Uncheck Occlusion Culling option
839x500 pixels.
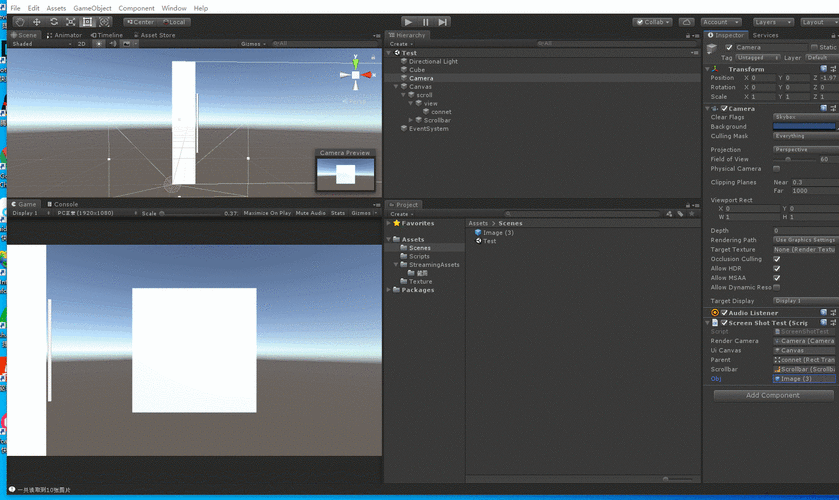776,259
